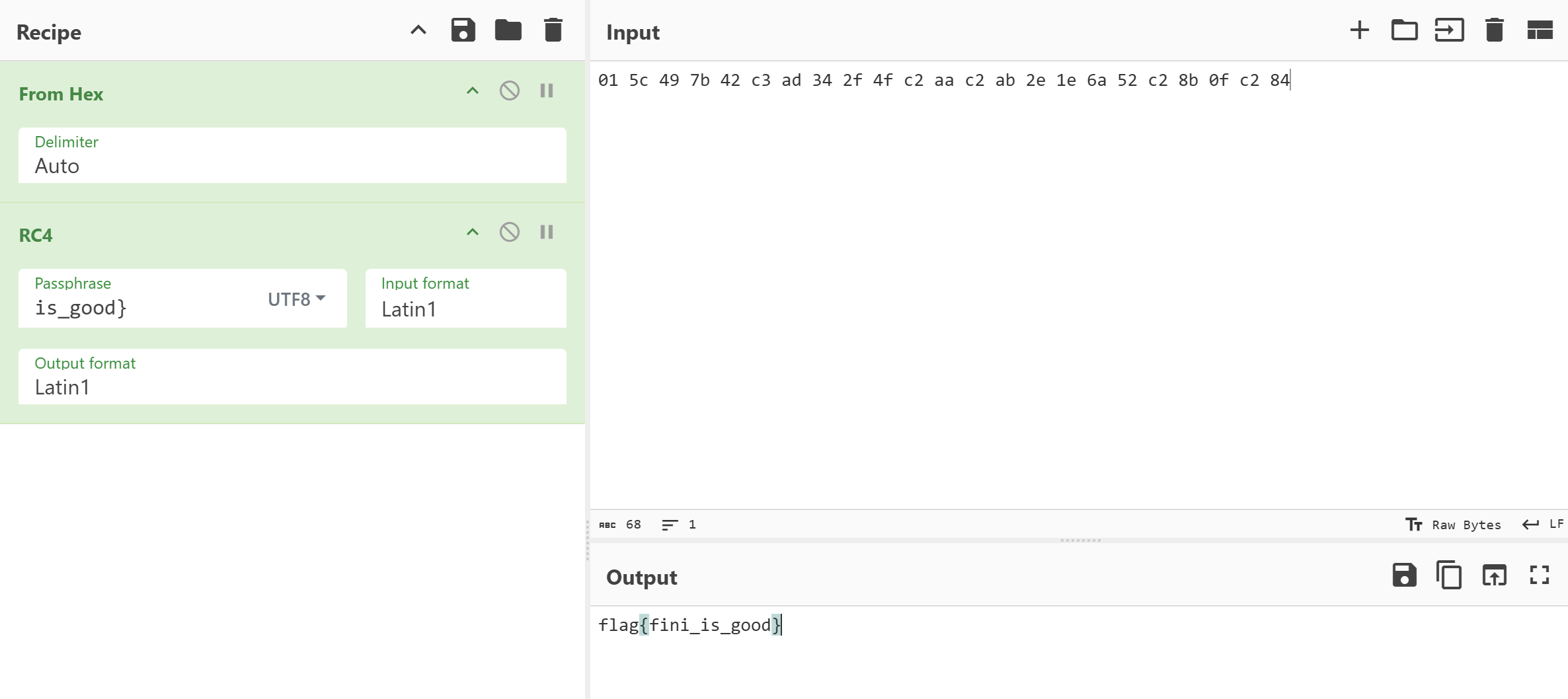
Task: Clear input with trash icon
Action: coord(1494,30)
